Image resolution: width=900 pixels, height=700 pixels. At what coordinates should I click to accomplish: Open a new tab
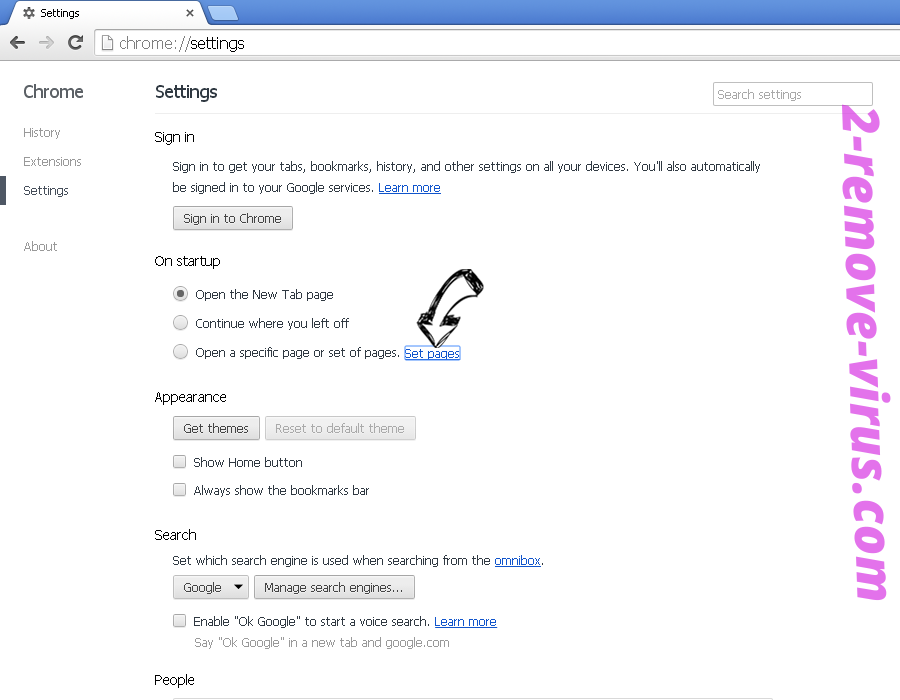223,13
